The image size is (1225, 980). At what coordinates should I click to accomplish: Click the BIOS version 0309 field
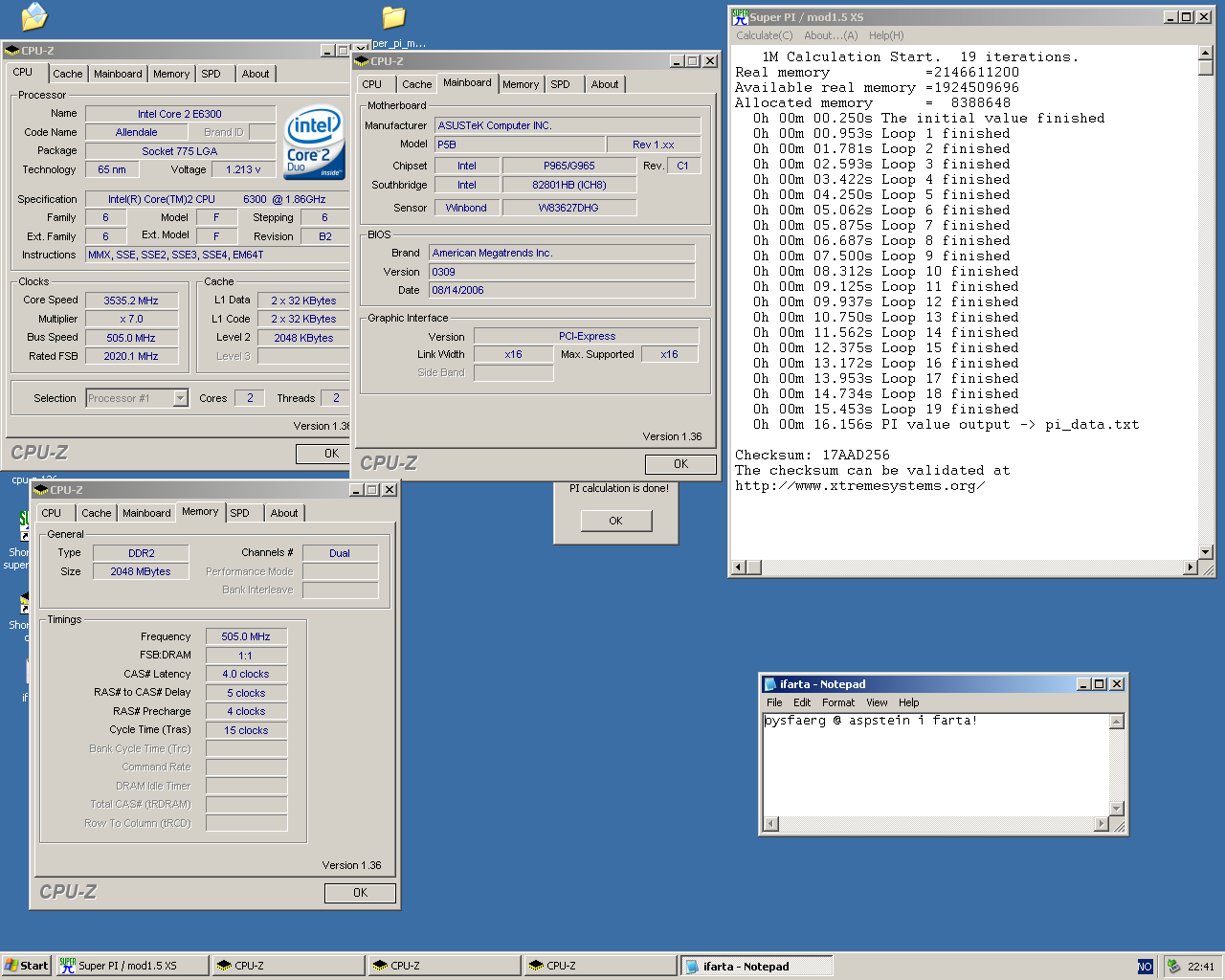(x=562, y=272)
